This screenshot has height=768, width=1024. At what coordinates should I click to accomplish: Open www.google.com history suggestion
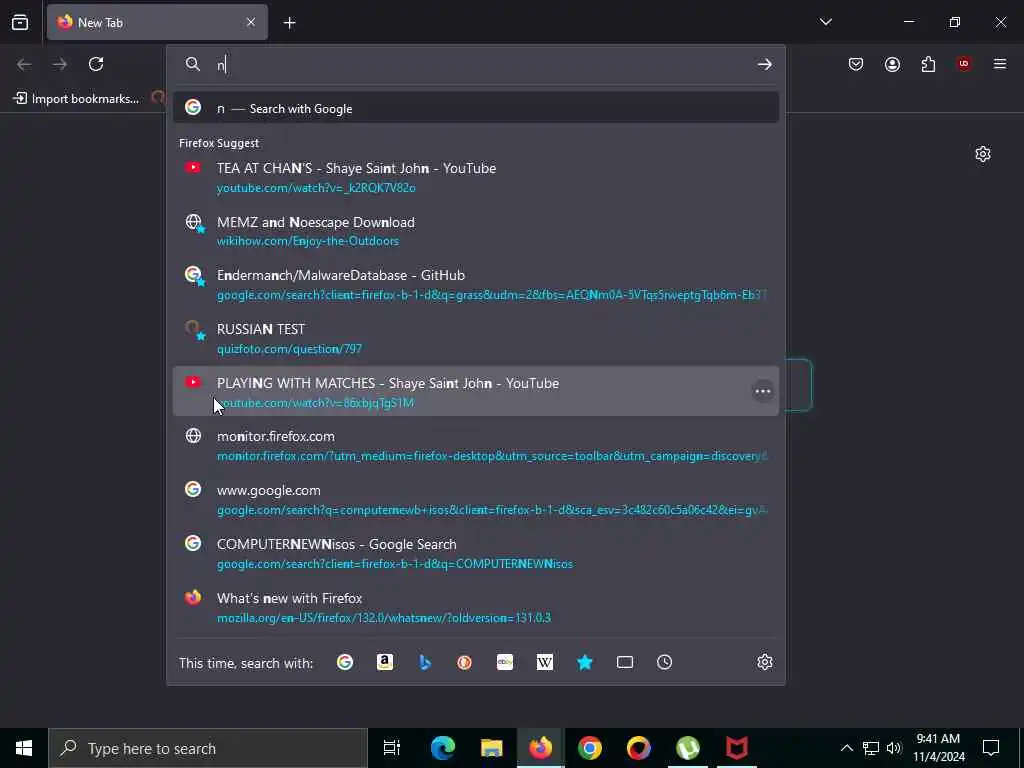475,500
